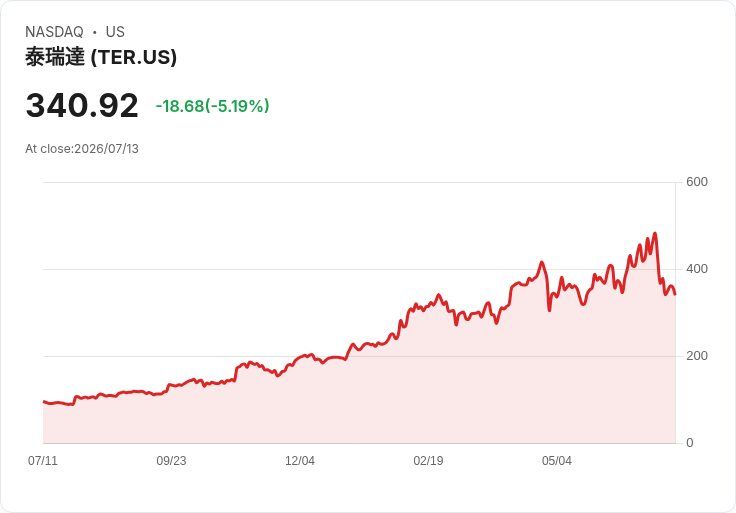The height and width of the screenshot is (513, 736).
Task: Click the 600 y-axis value label
Action: click(697, 182)
